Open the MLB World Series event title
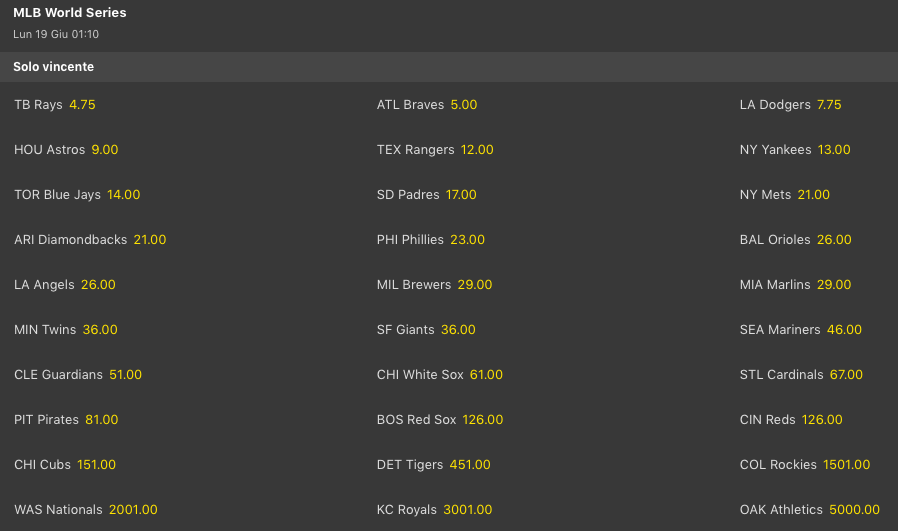Image resolution: width=898 pixels, height=531 pixels. pos(70,13)
